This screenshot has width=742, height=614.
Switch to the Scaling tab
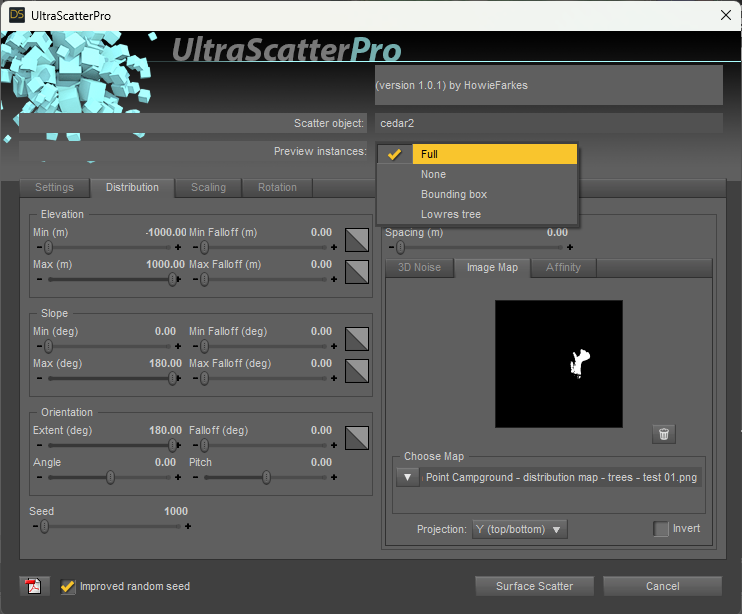(208, 187)
